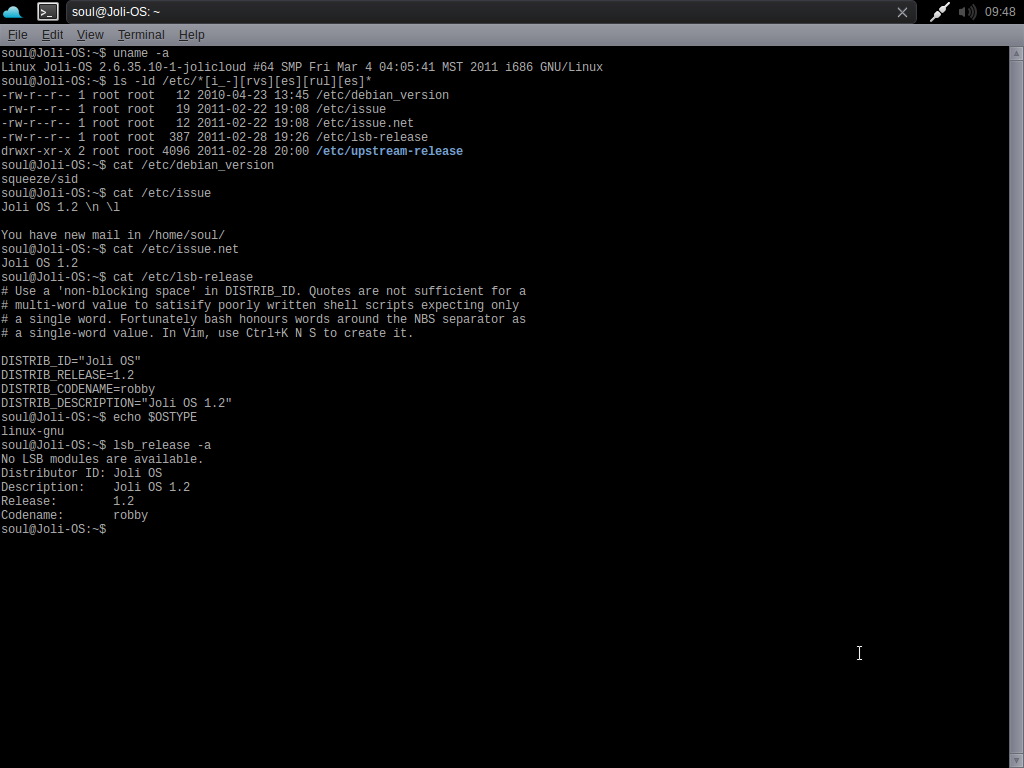Click the /etc/issue.net listing row
1024x768 pixels.
(207, 123)
